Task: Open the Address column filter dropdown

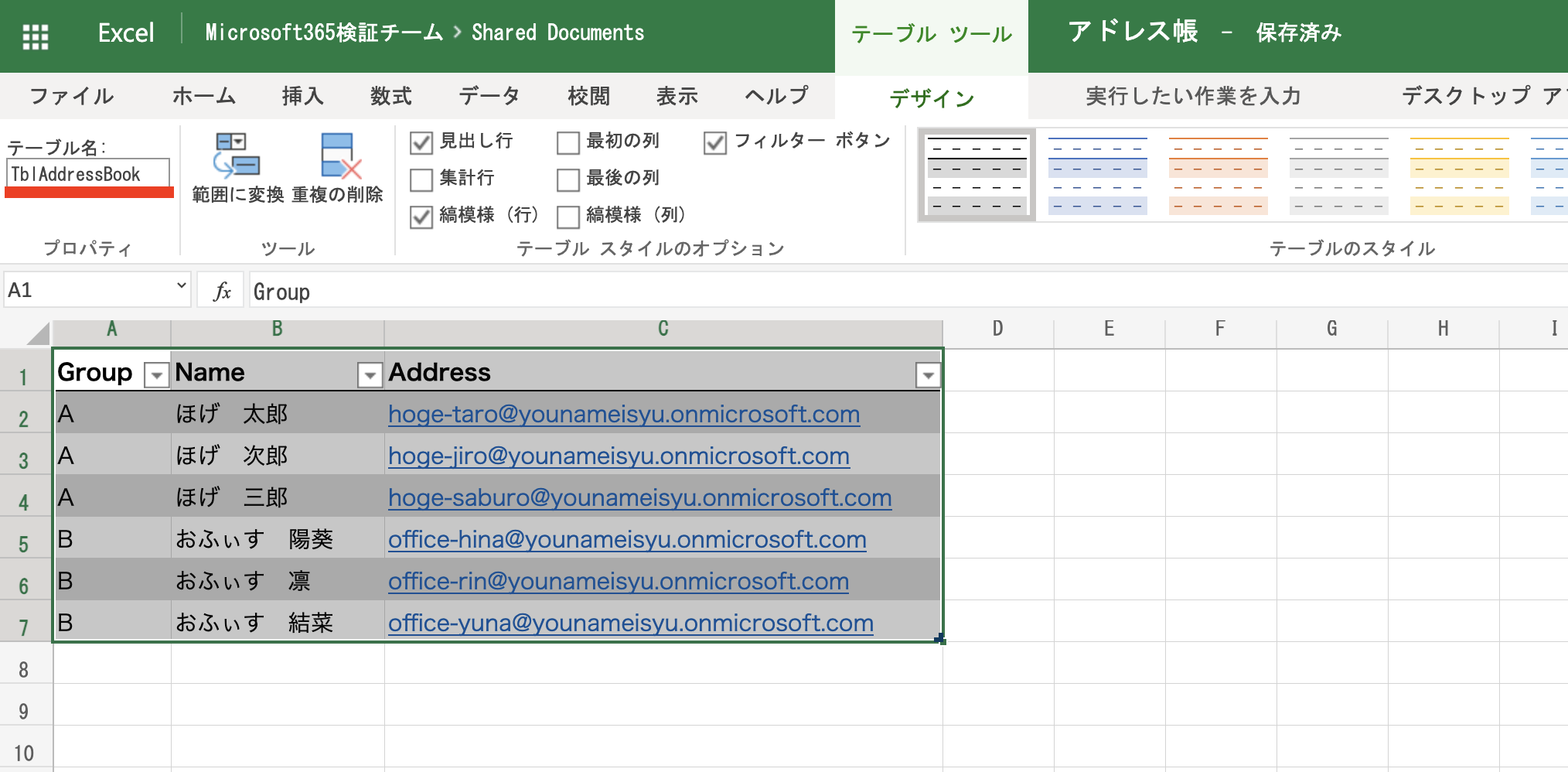Action: pos(928,376)
